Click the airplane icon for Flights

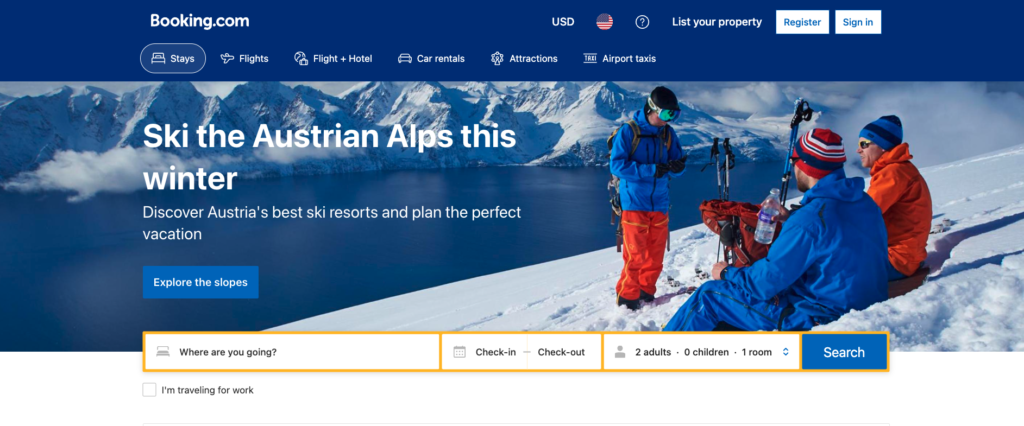coord(227,59)
